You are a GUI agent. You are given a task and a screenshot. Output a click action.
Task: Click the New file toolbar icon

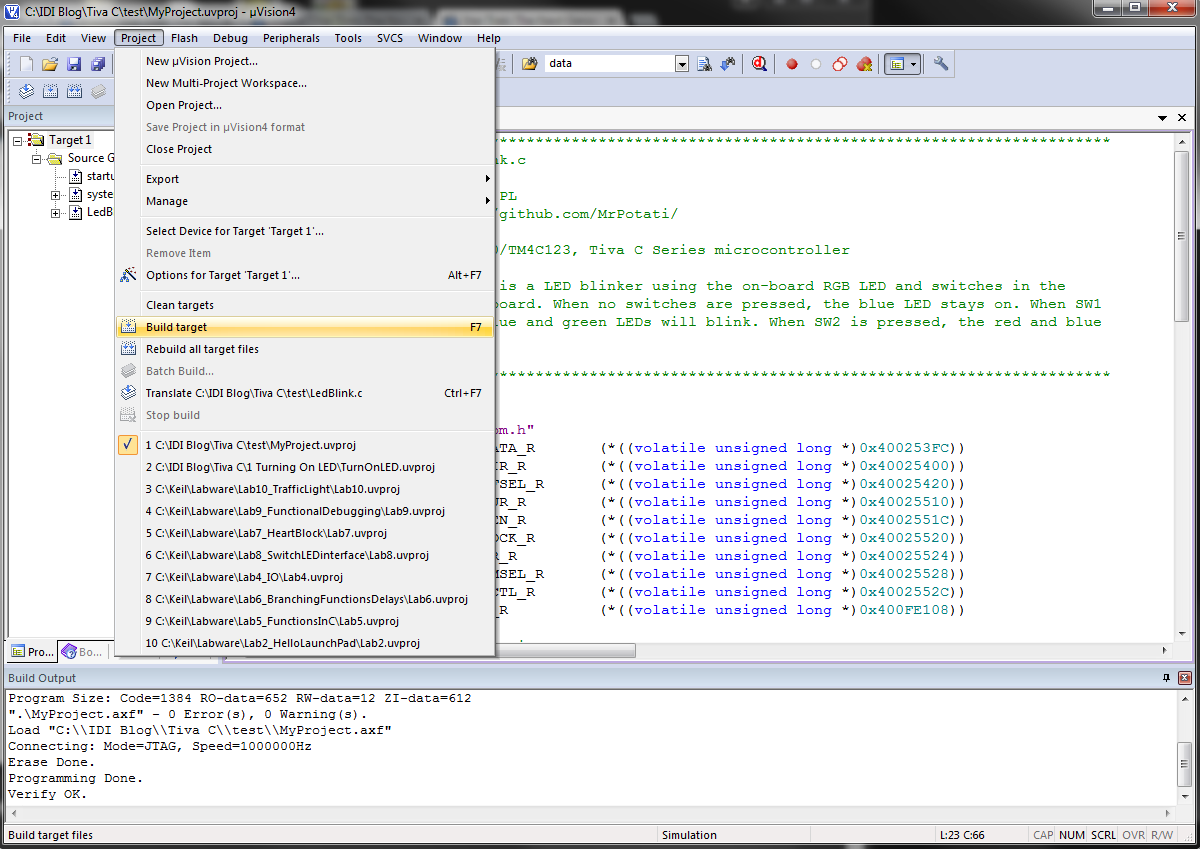26,64
